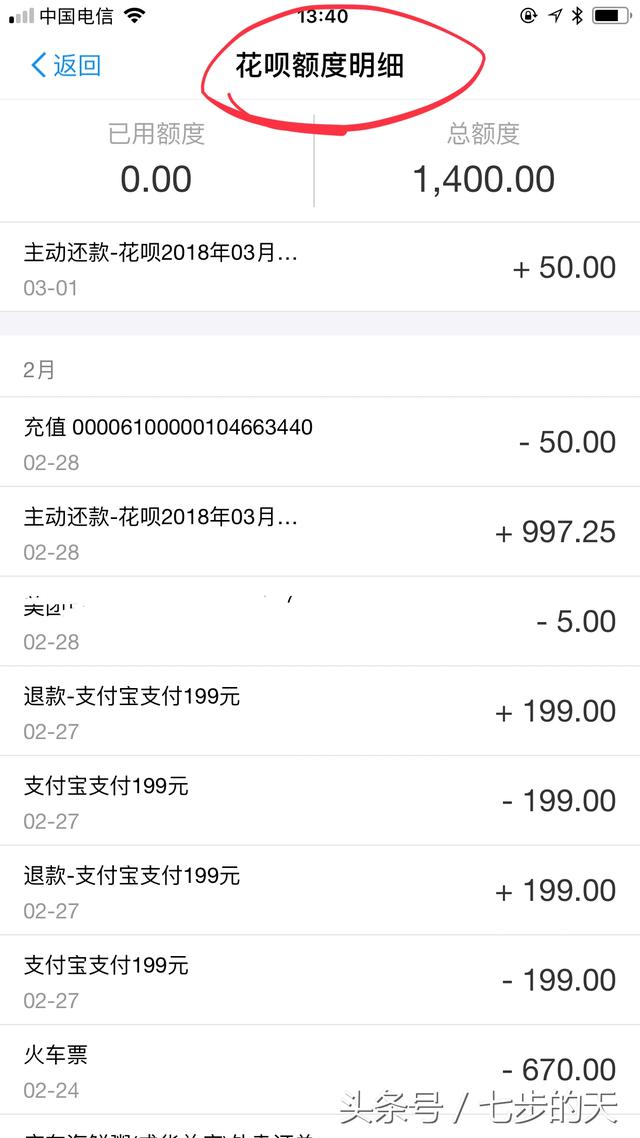Tap the +997.25 amount

(x=556, y=532)
